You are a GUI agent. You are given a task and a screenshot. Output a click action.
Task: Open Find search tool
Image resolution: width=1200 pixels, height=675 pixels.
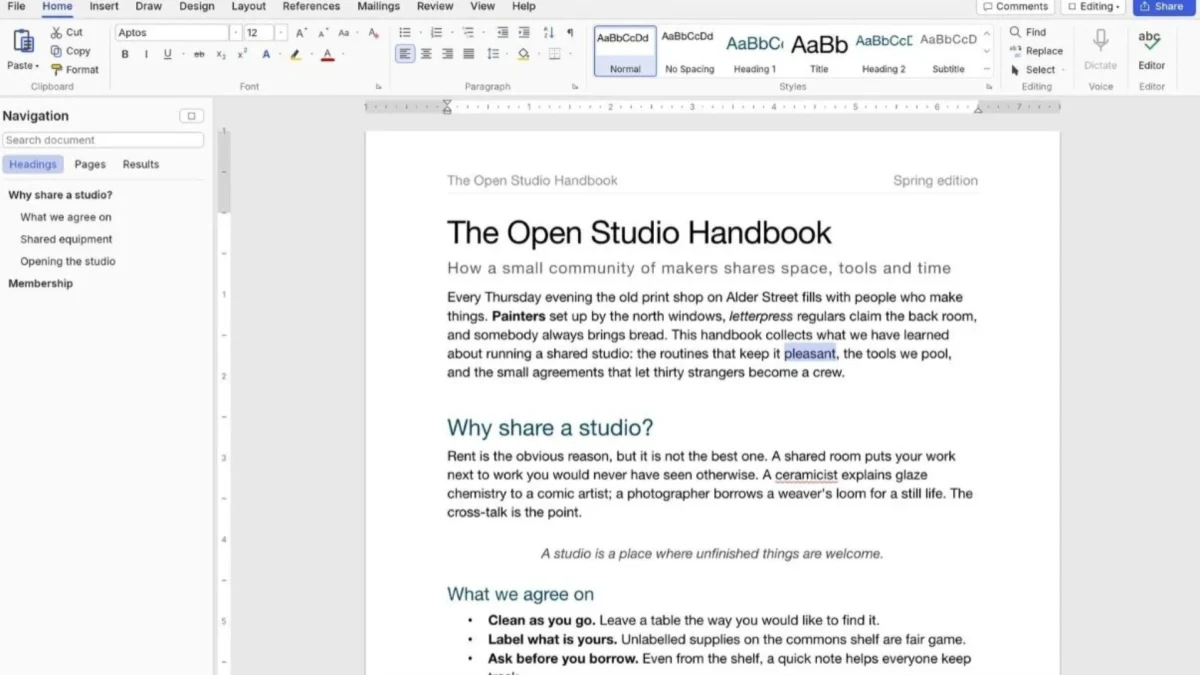coord(1027,32)
